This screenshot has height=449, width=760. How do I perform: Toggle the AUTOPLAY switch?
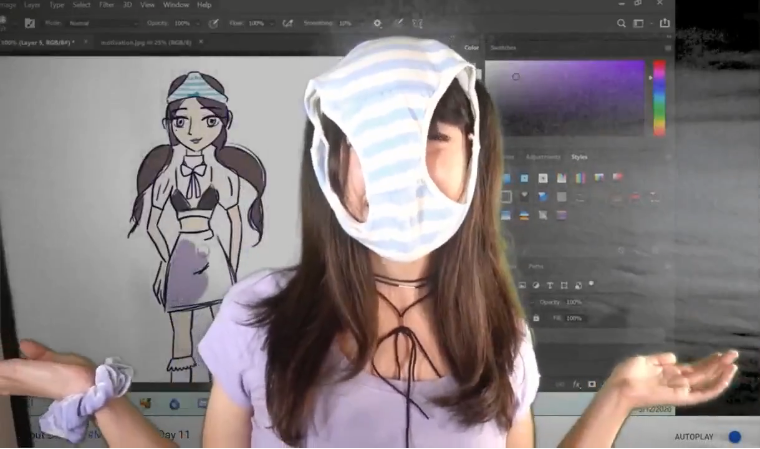(734, 437)
